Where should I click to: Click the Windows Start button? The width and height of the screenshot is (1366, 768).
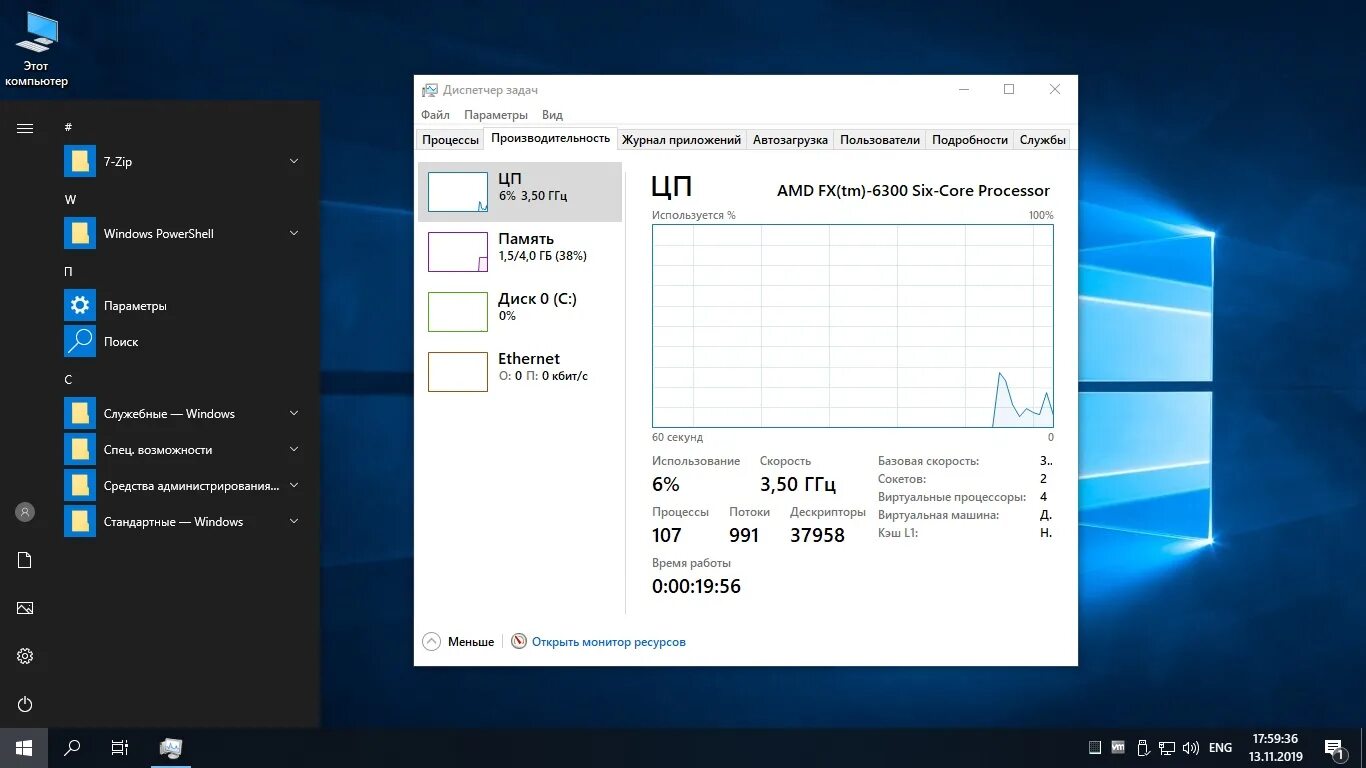click(x=24, y=747)
